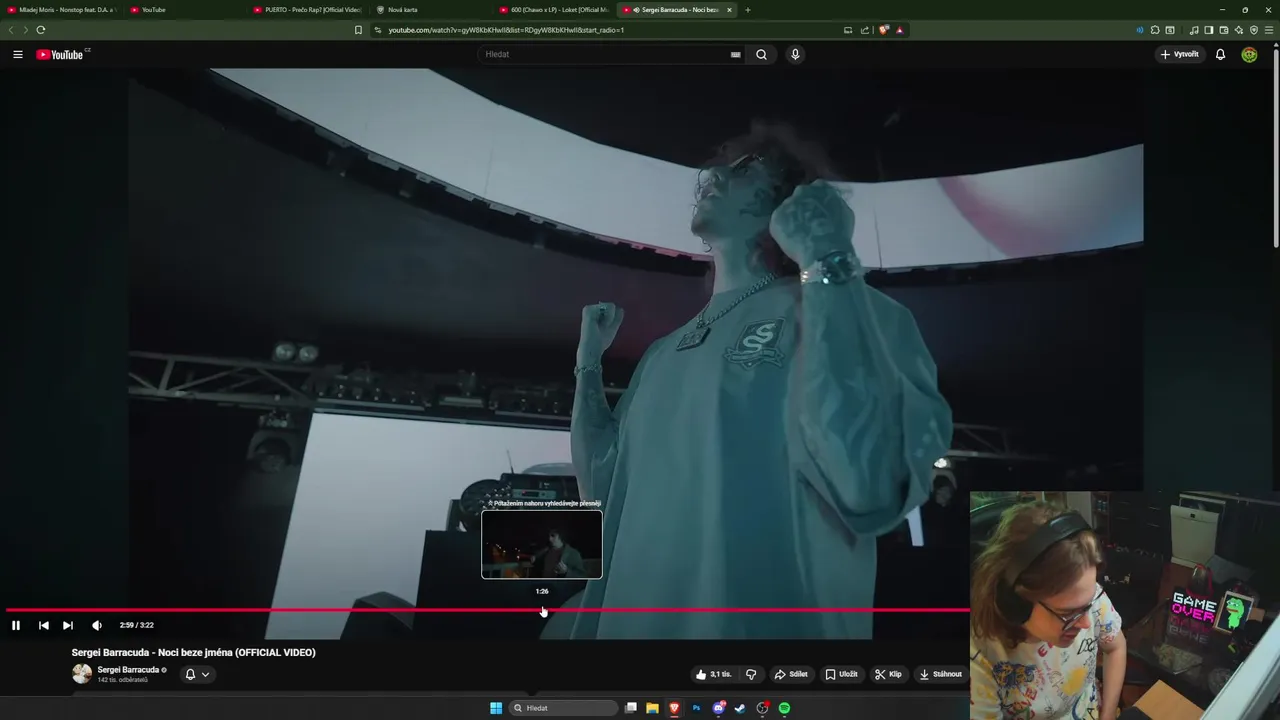1280x720 pixels.
Task: Skip to the next video
Action: [68, 625]
